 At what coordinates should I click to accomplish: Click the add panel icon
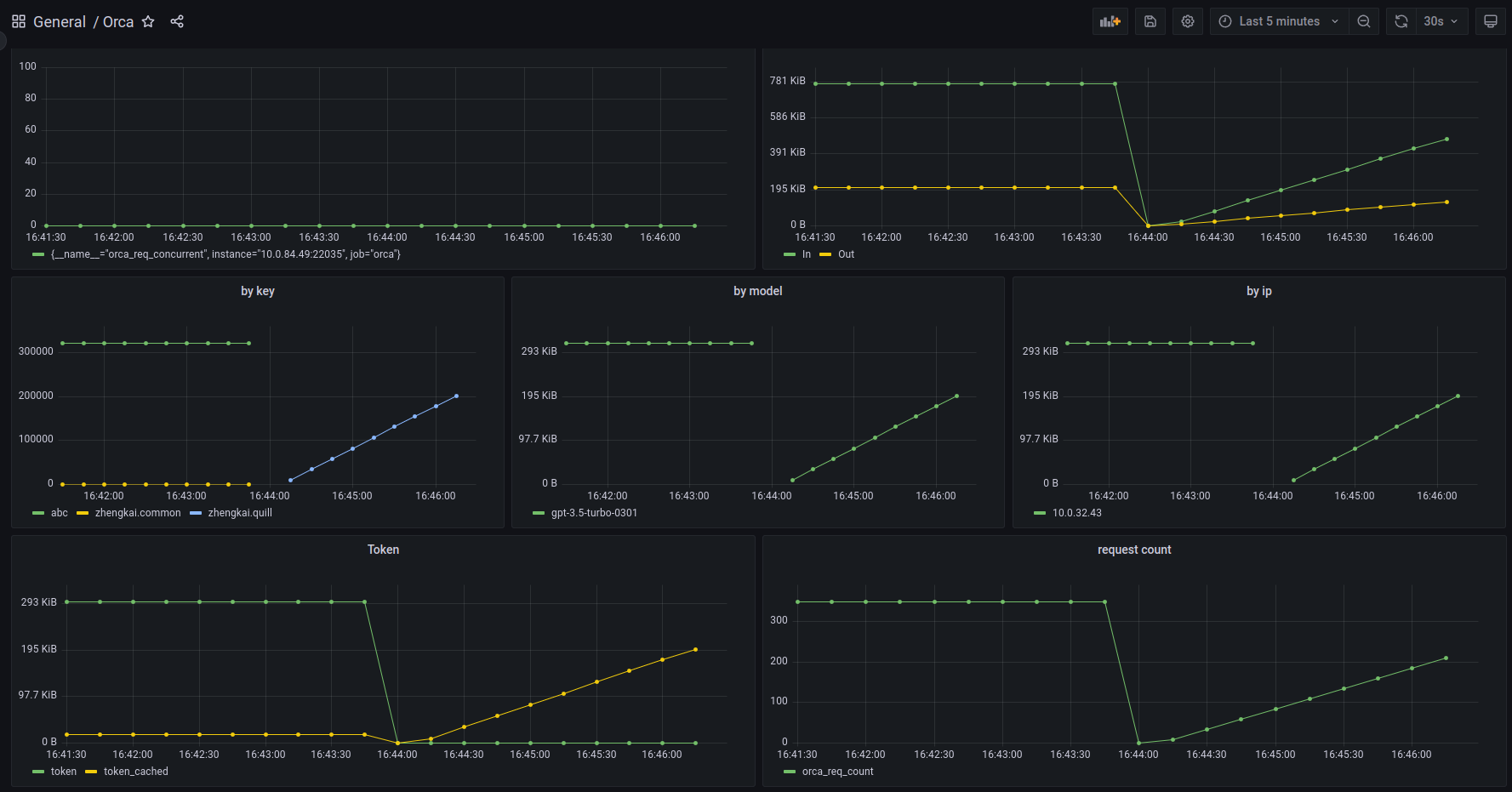pyautogui.click(x=1110, y=20)
